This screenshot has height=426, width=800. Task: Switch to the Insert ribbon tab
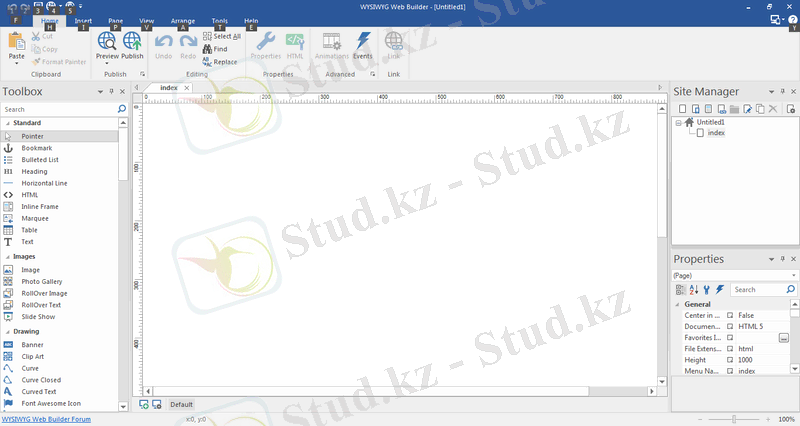[x=83, y=21]
